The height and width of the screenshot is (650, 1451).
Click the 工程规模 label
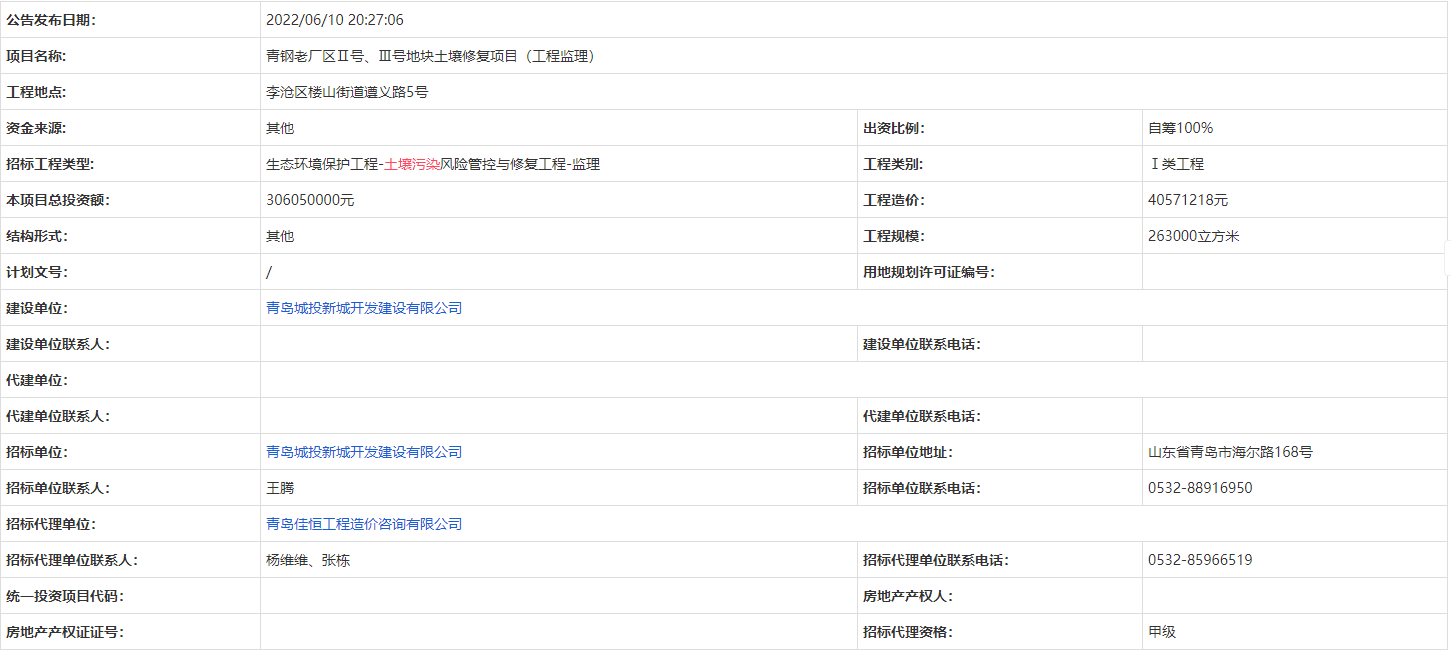coord(894,236)
